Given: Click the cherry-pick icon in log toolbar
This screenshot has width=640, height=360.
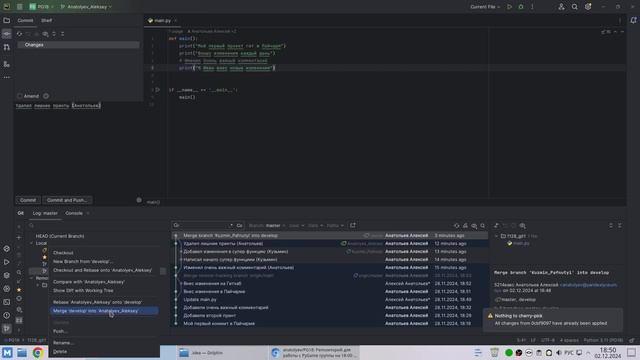Looking at the screenshot, I should tap(465, 226).
